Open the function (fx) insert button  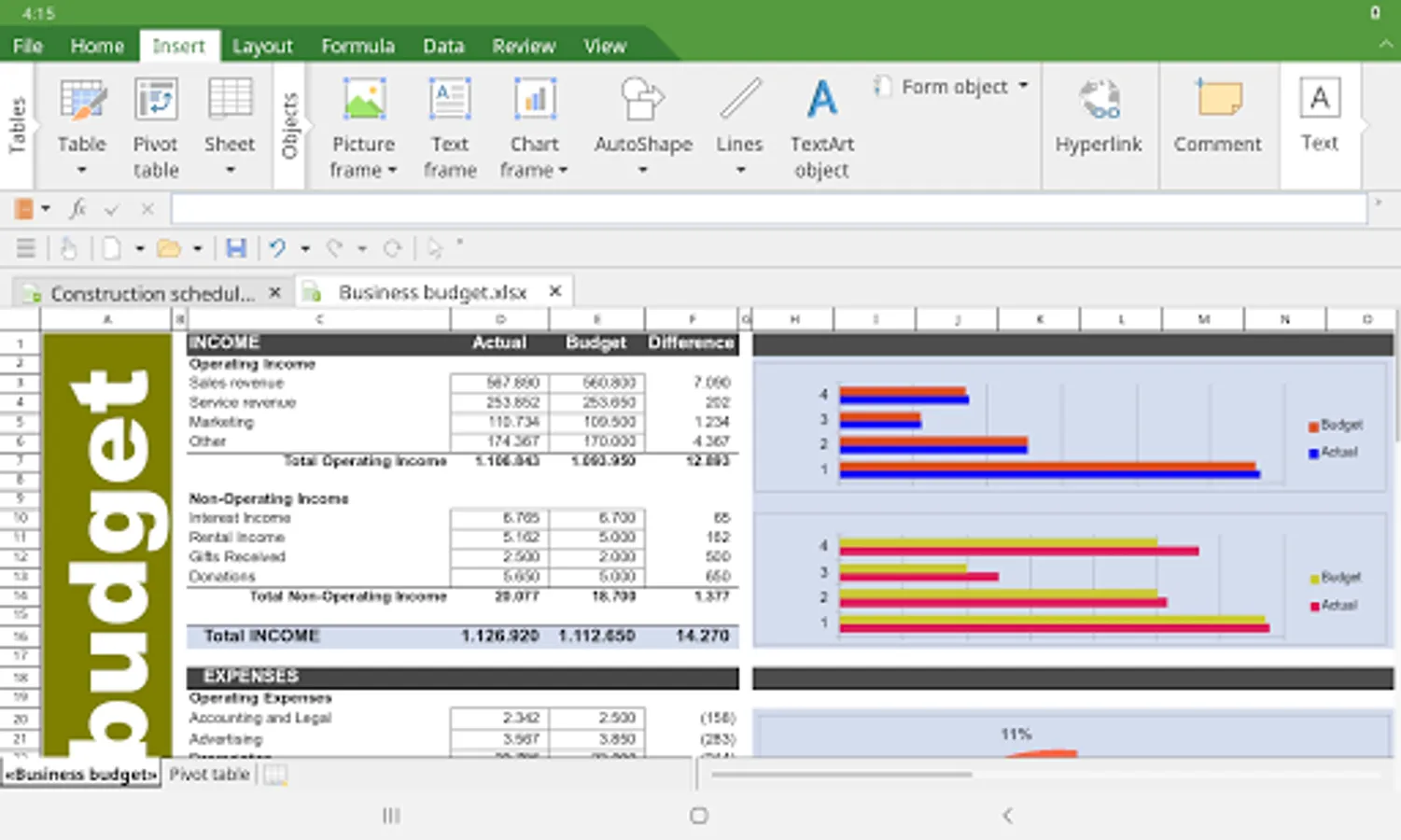click(x=78, y=209)
